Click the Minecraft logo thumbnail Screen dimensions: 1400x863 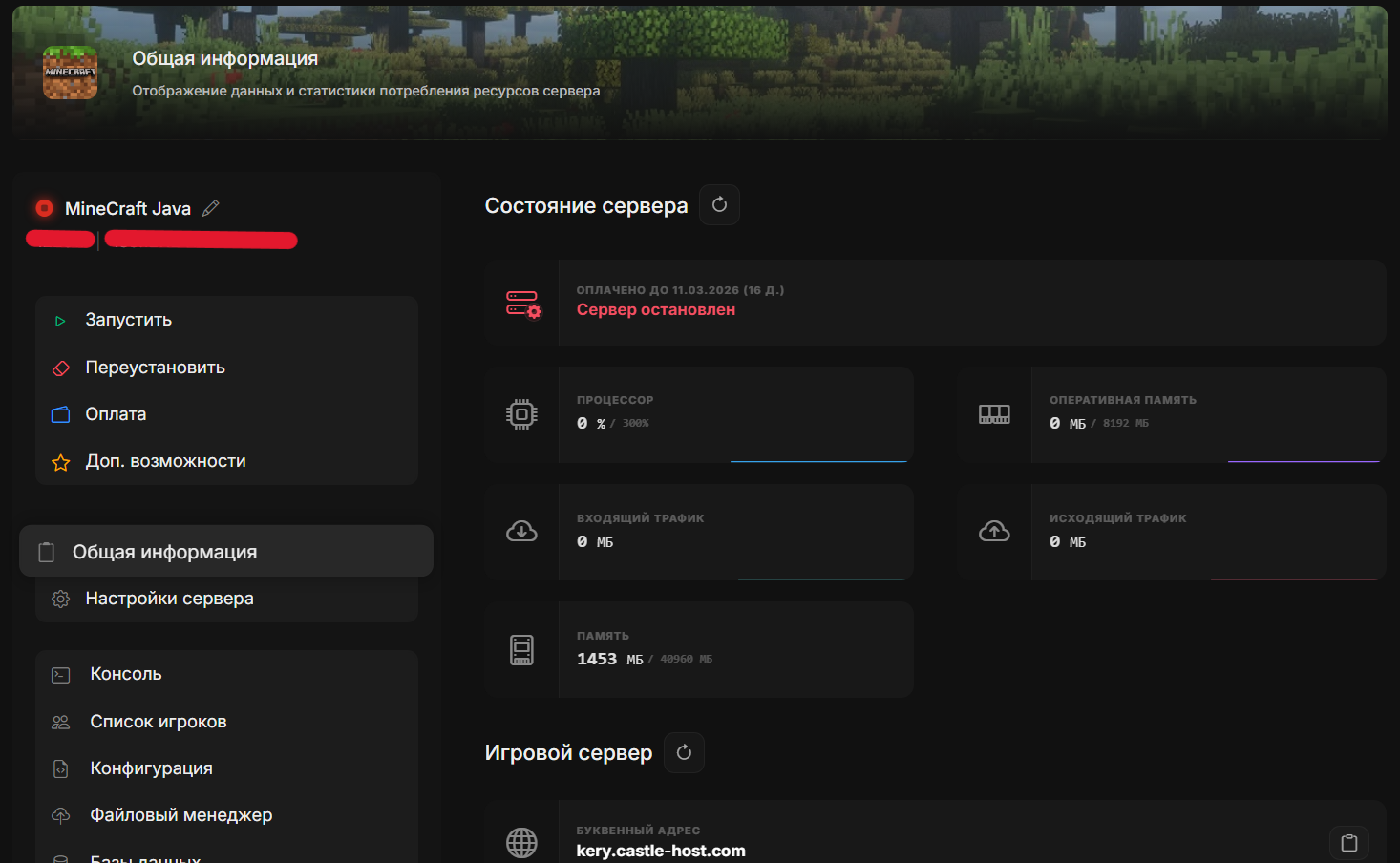(x=71, y=74)
